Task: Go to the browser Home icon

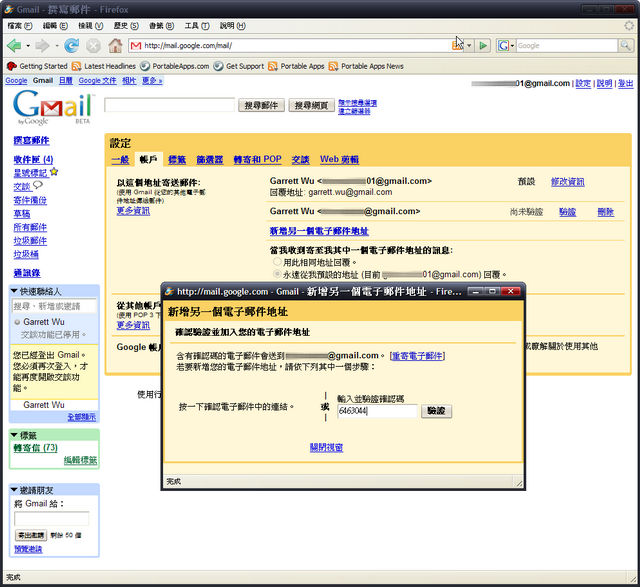Action: pyautogui.click(x=115, y=45)
